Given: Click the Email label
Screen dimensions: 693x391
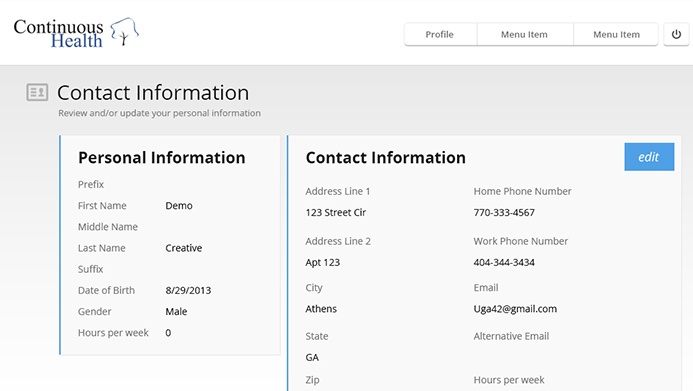Looking at the screenshot, I should [486, 288].
